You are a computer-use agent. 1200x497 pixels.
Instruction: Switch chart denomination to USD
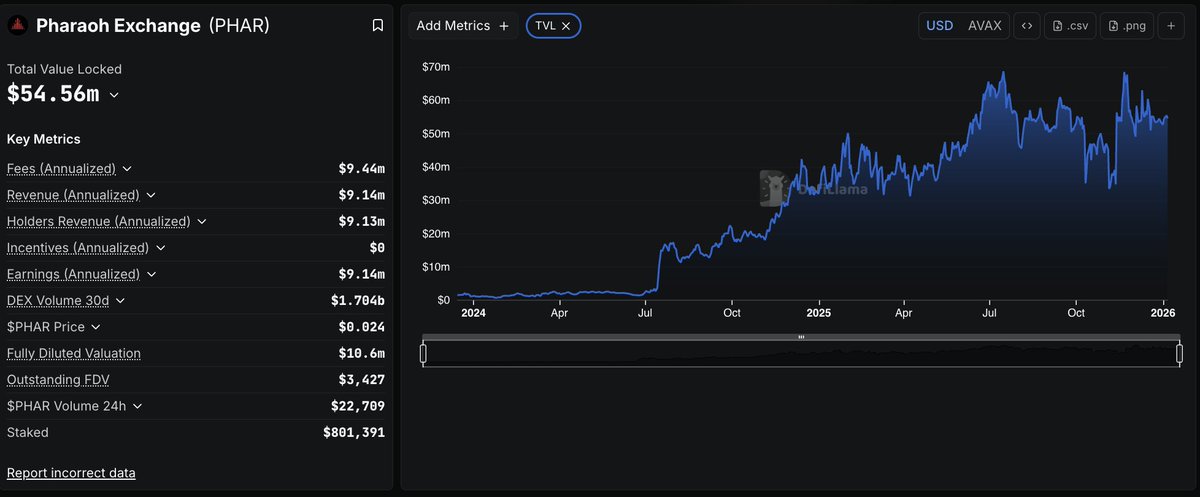click(940, 26)
